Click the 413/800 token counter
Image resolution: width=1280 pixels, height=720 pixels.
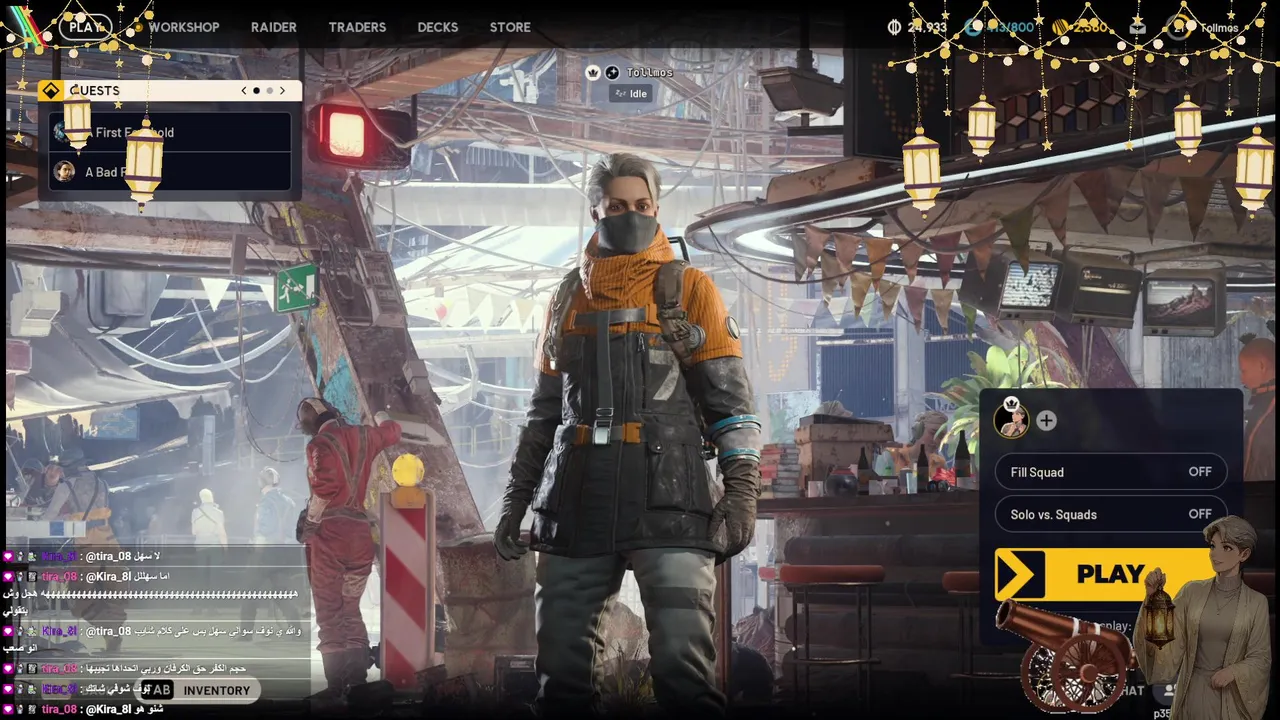tap(1011, 27)
